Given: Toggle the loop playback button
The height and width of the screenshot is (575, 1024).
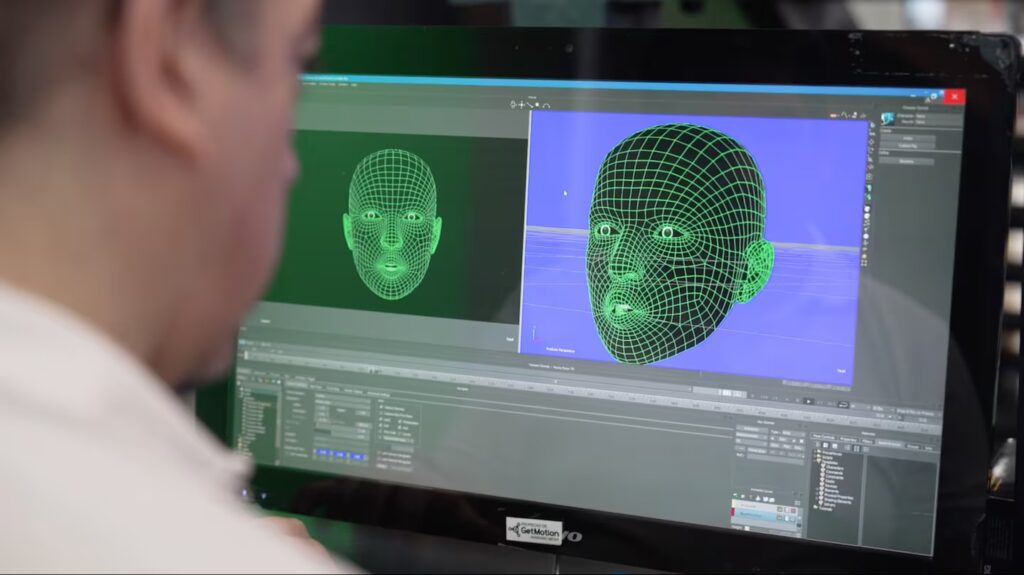Looking at the screenshot, I should [x=843, y=404].
